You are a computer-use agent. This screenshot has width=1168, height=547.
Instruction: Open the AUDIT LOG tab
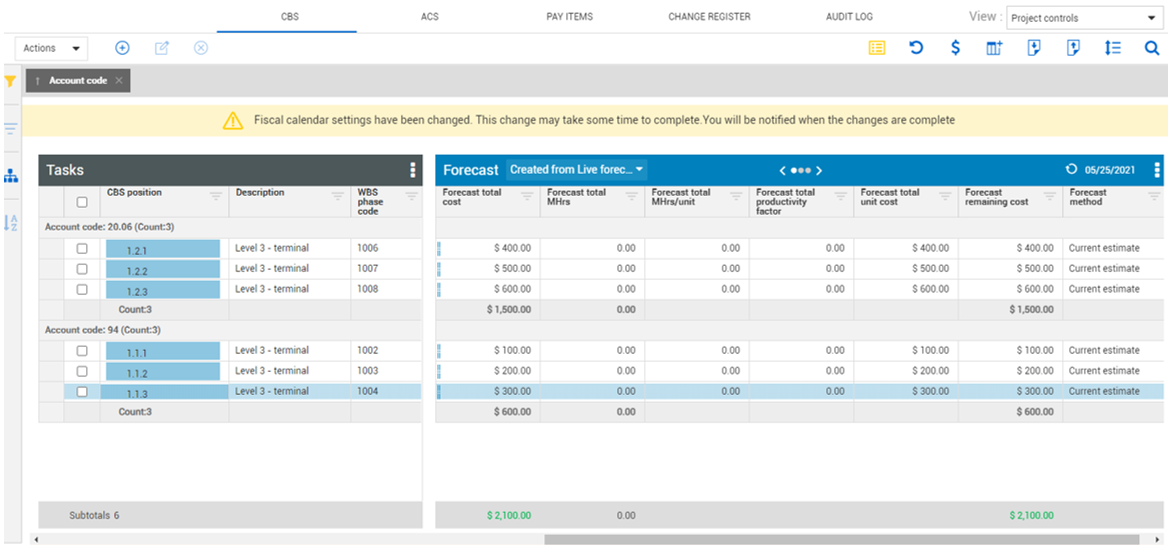pyautogui.click(x=849, y=16)
